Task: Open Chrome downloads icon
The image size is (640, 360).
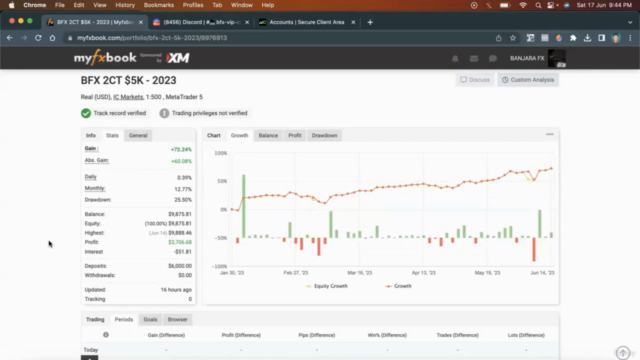Action: click(587, 38)
